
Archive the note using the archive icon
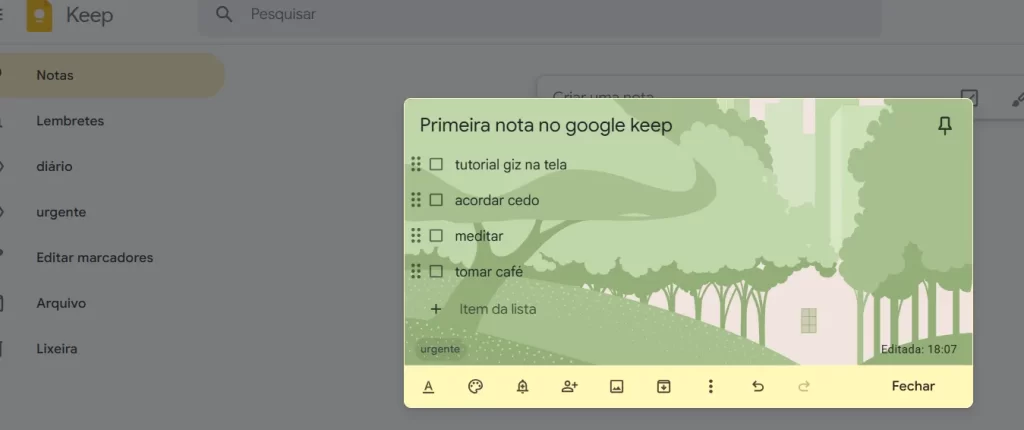(x=664, y=387)
